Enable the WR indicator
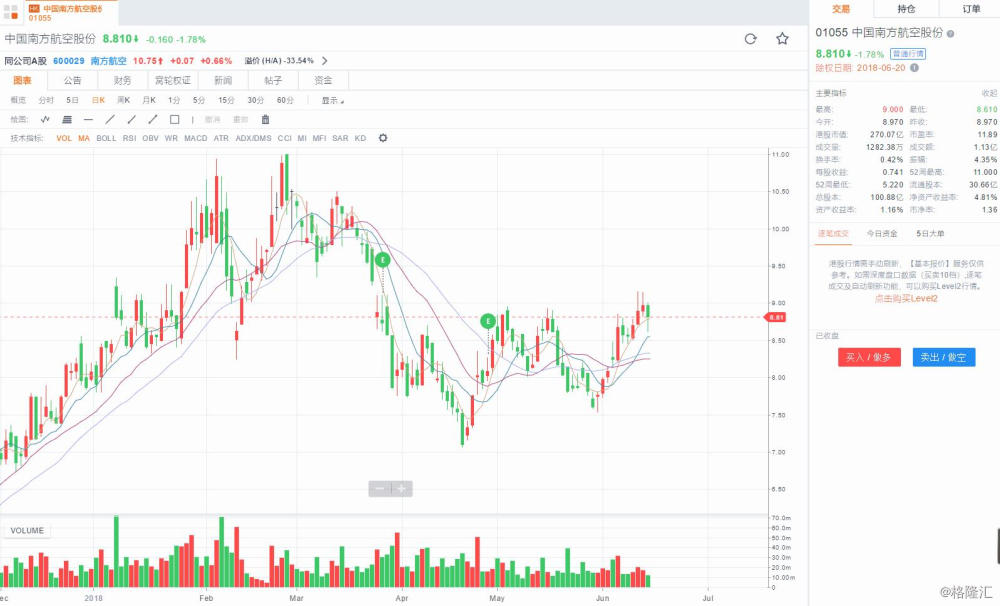1000x606 pixels. pos(171,138)
